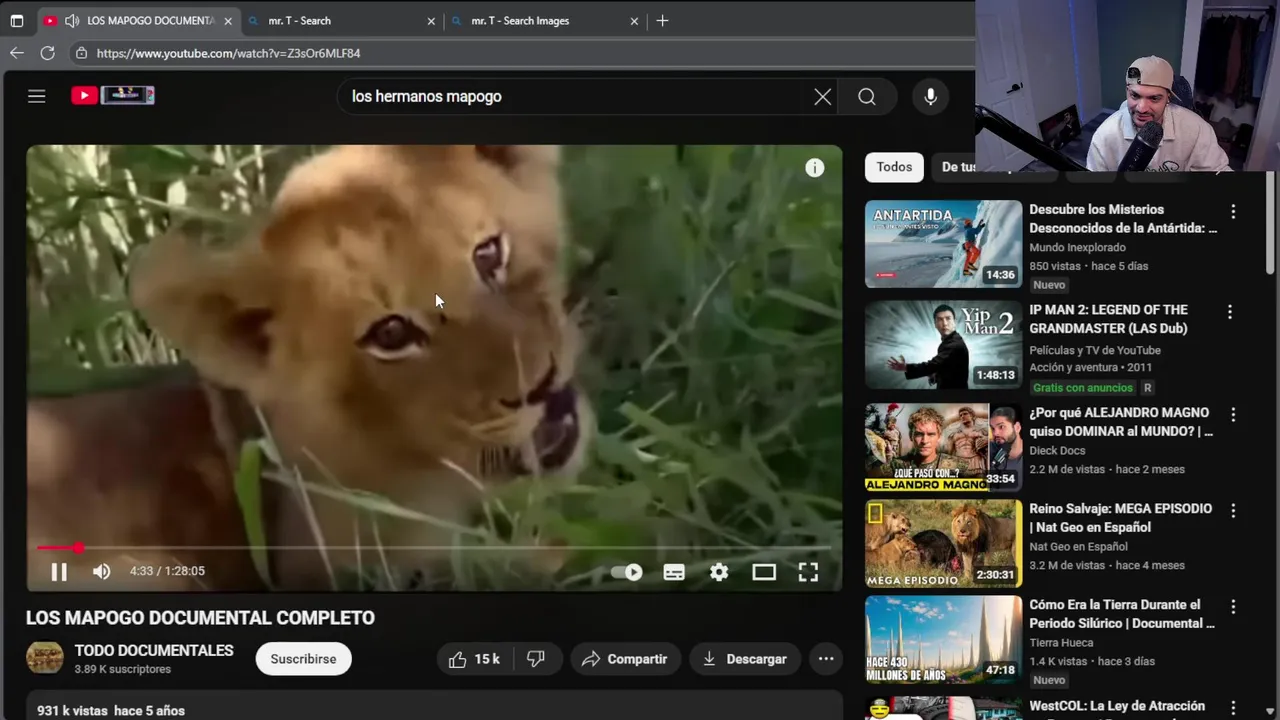
Task: Dislike the video with thumbs down
Action: coord(536,659)
